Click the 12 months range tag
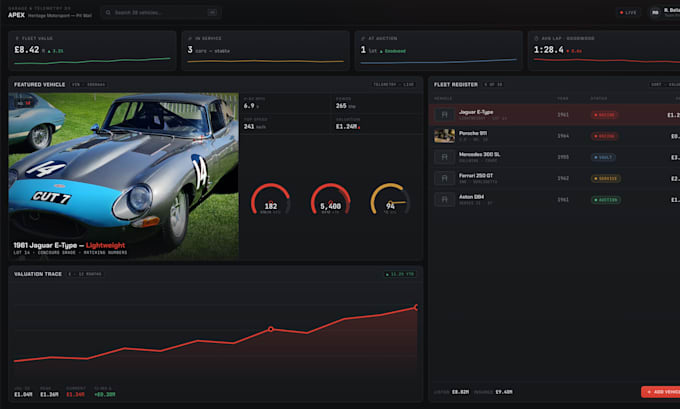Image resolution: width=680 pixels, height=409 pixels. (85, 274)
